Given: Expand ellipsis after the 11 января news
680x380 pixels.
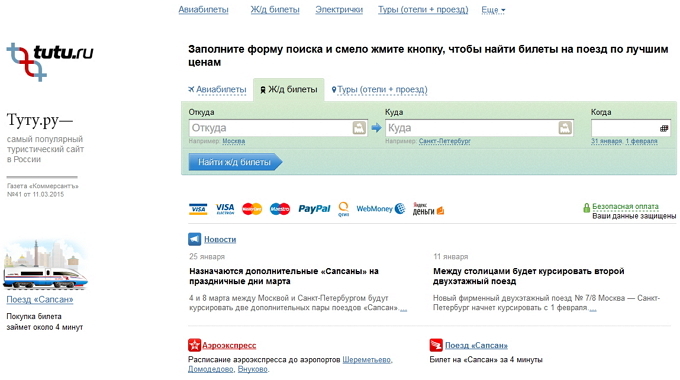Looking at the screenshot, I should tap(592, 308).
